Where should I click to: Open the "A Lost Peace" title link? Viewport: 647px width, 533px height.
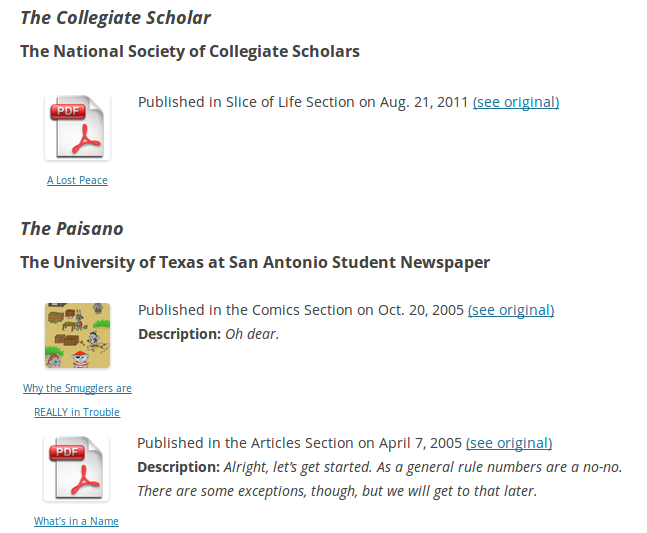point(77,181)
